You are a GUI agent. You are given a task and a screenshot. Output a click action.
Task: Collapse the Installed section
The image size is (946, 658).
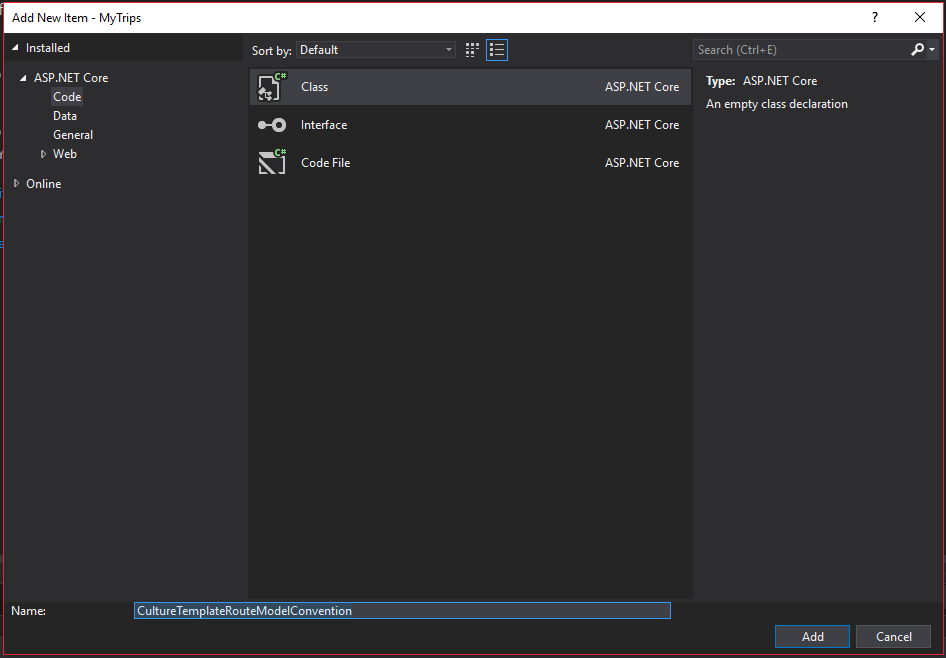click(16, 48)
